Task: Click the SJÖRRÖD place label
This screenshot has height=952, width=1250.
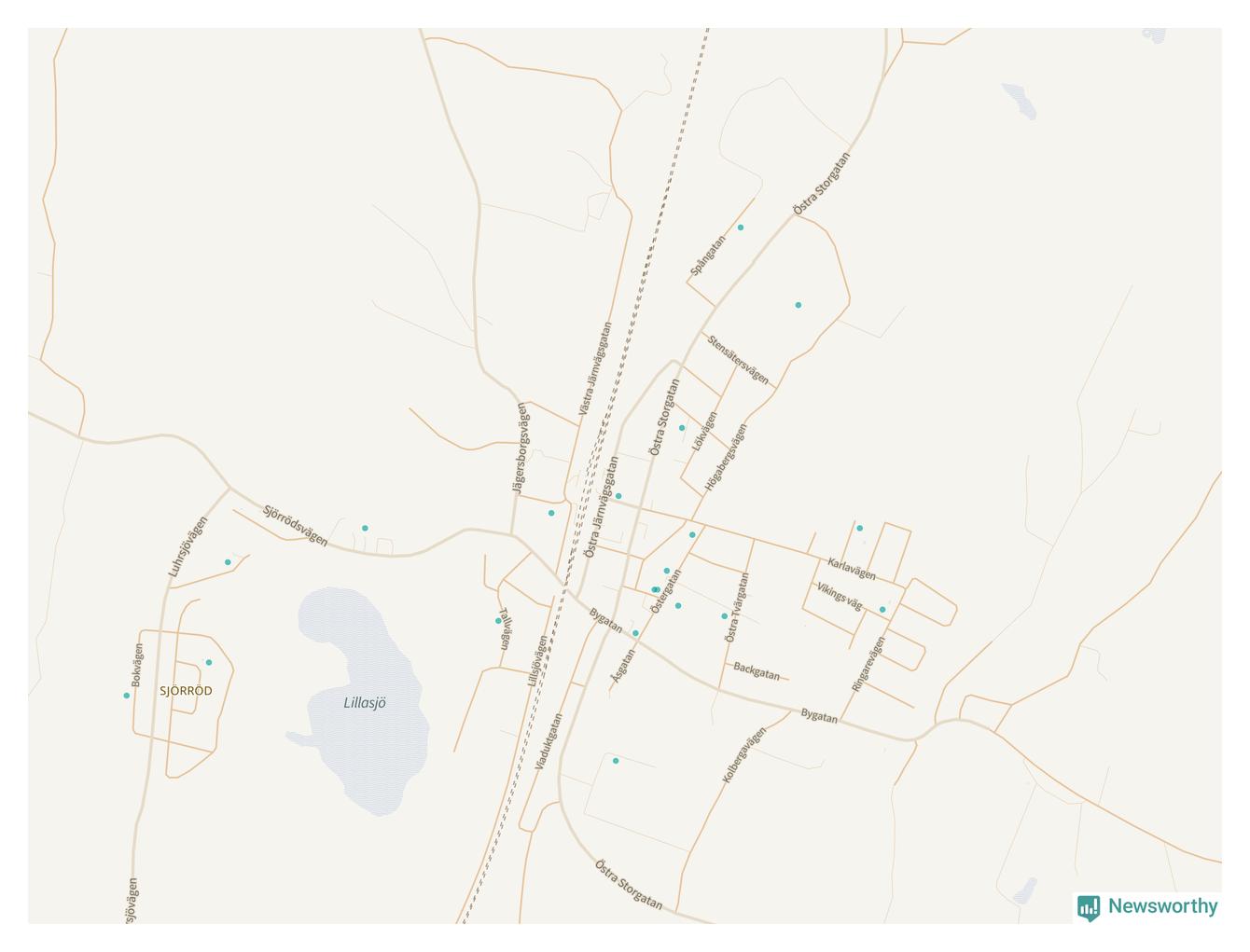Action: 186,691
